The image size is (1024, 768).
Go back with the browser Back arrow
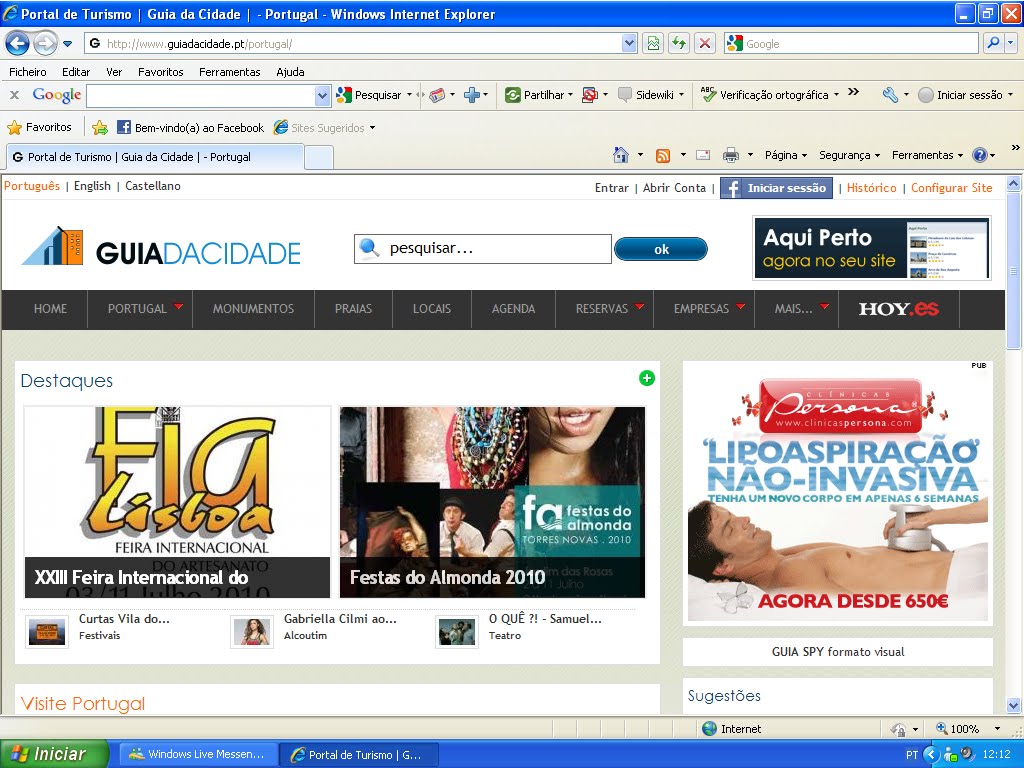click(18, 44)
